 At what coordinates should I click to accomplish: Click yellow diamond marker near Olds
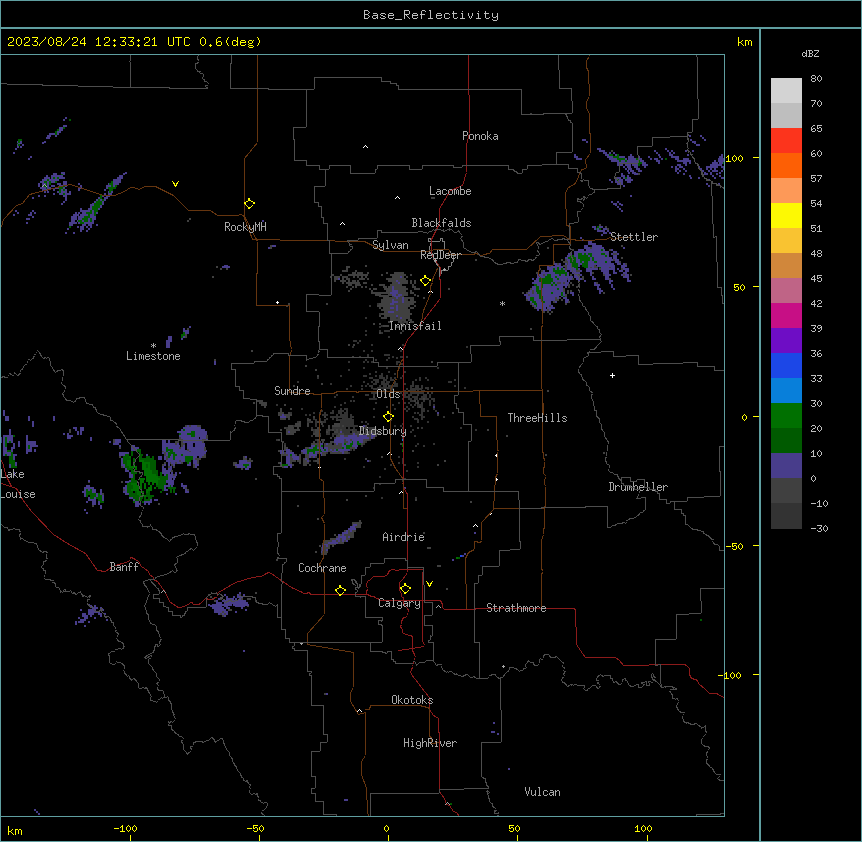click(388, 416)
